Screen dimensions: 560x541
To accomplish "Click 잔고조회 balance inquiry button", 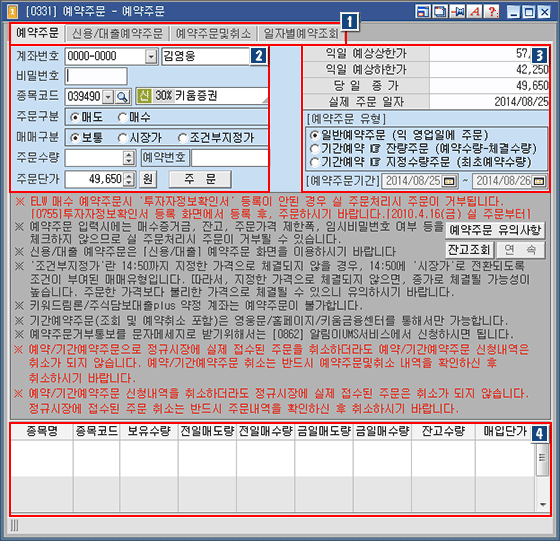I will point(469,250).
